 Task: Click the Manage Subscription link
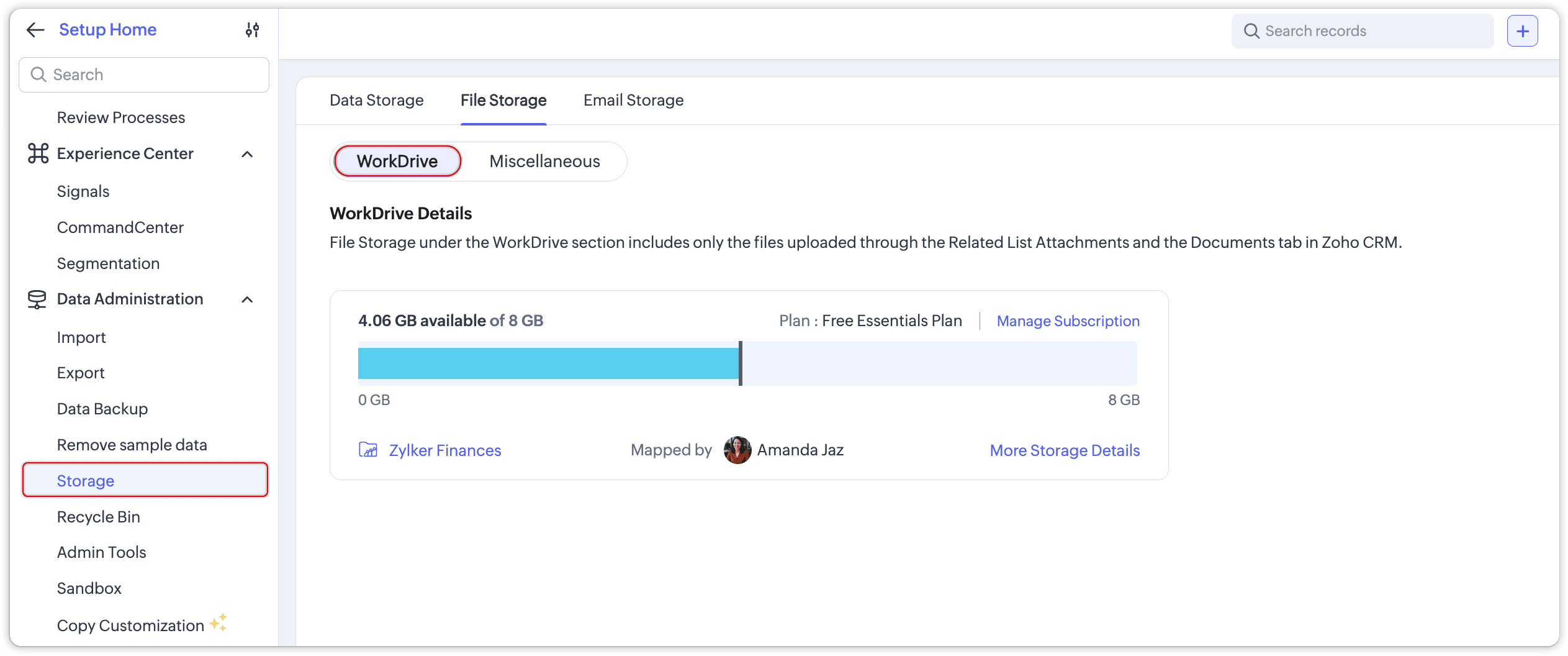click(x=1068, y=321)
